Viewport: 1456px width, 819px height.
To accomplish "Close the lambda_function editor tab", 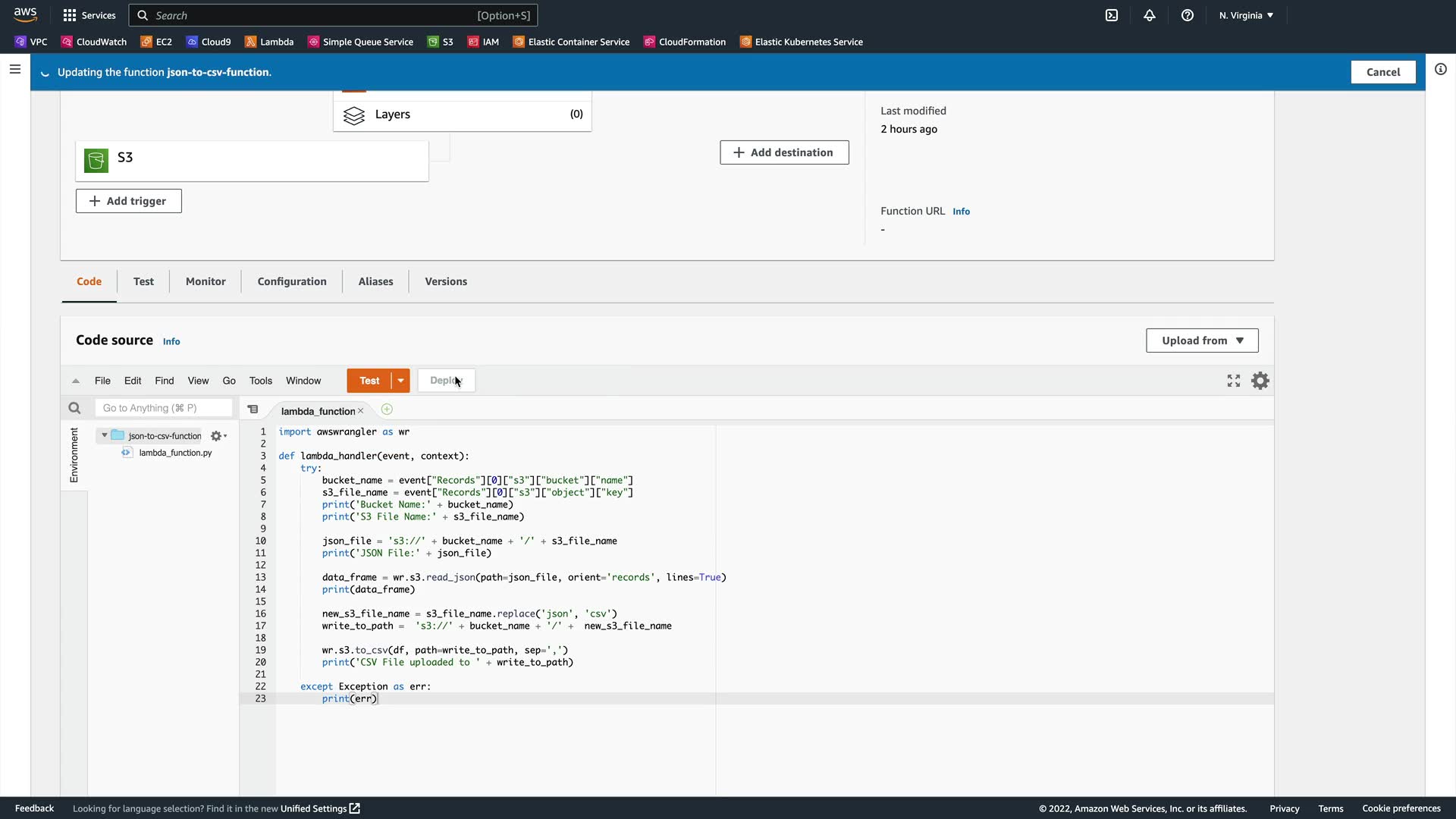I will coord(361,411).
